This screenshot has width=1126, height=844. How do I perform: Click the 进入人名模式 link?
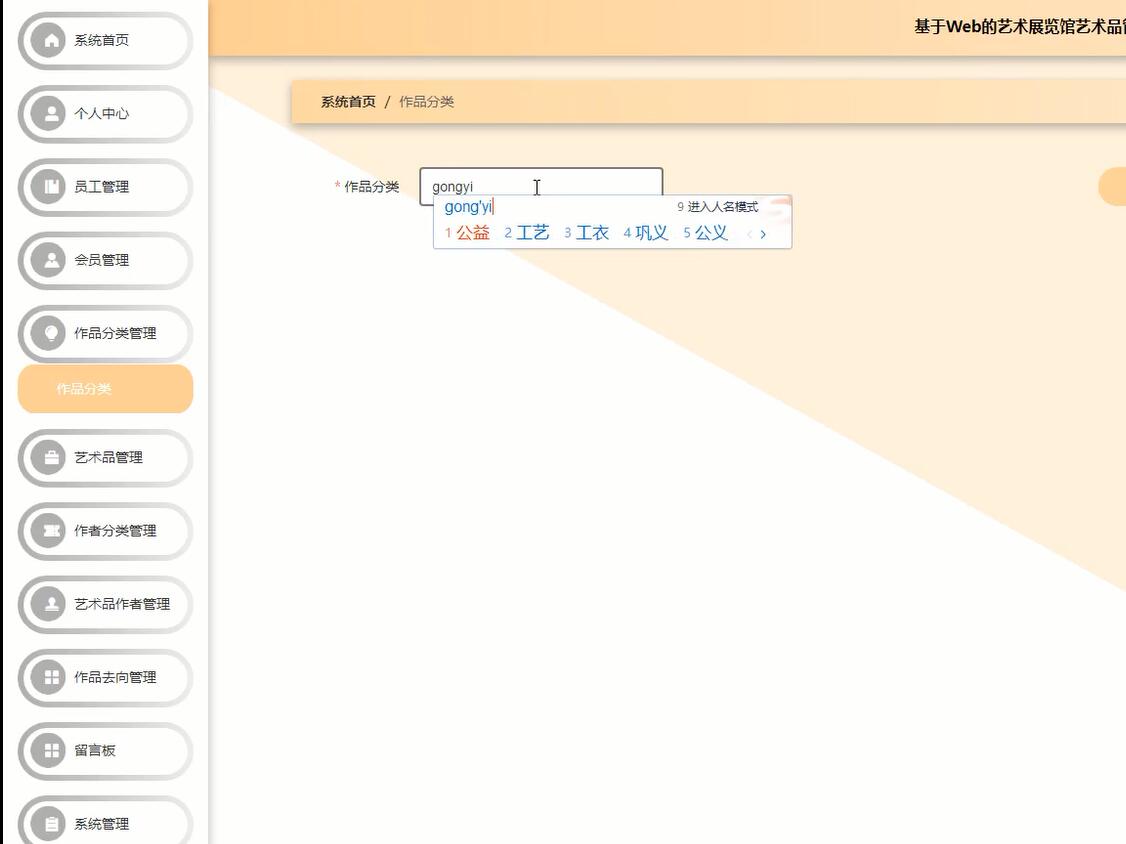pos(721,206)
